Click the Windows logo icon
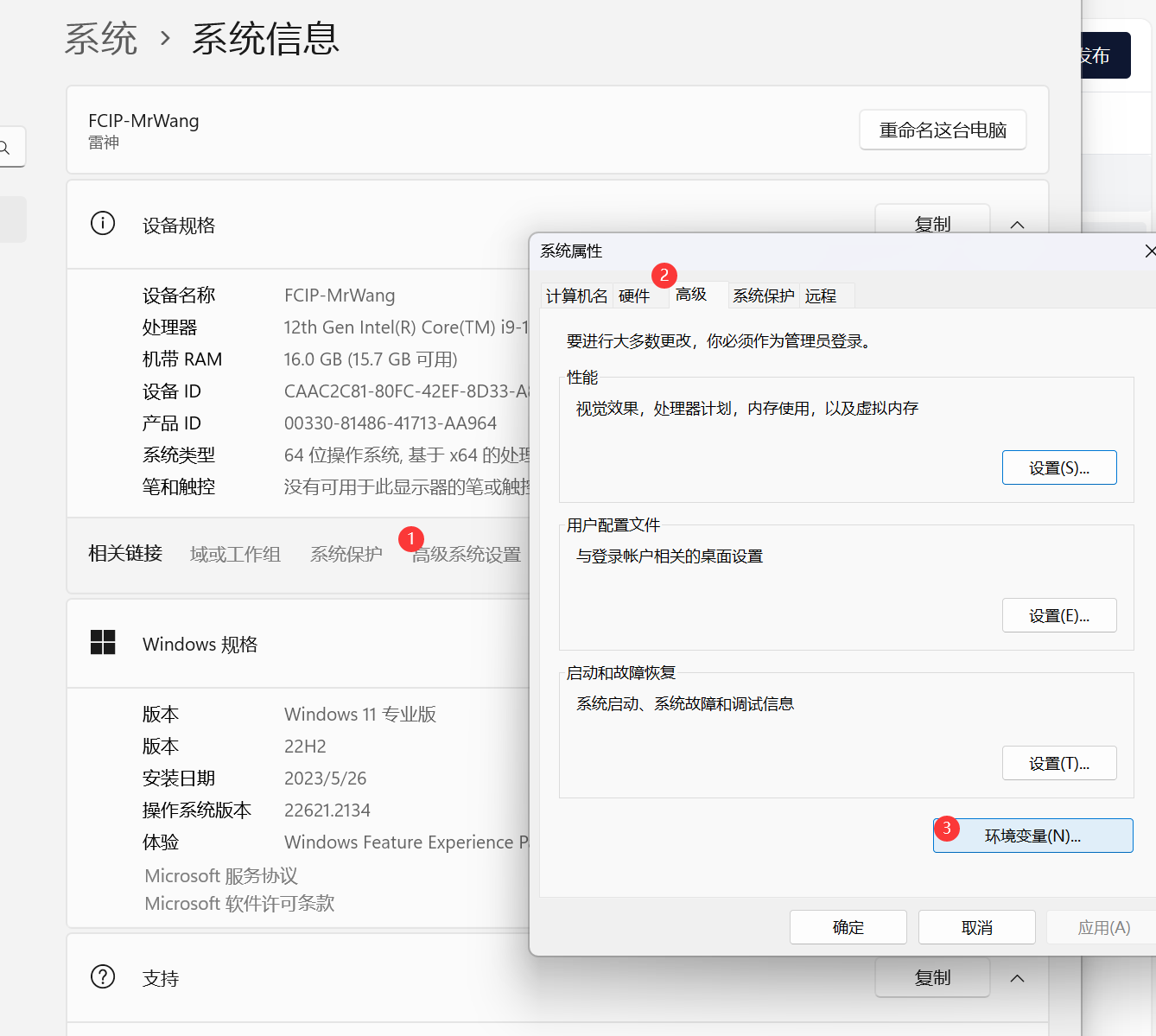This screenshot has height=1036, width=1156. (103, 642)
